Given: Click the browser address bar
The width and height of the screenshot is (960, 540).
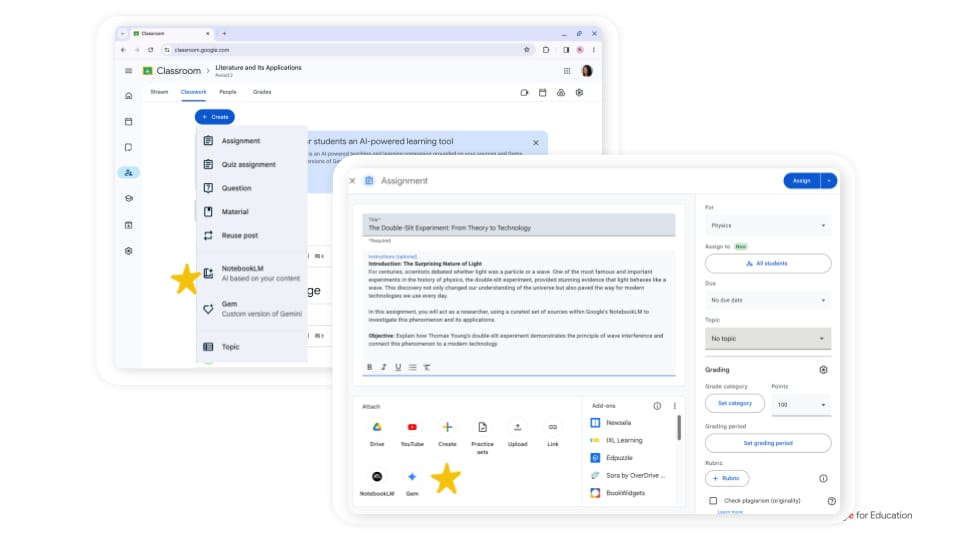Looking at the screenshot, I should tap(347, 50).
